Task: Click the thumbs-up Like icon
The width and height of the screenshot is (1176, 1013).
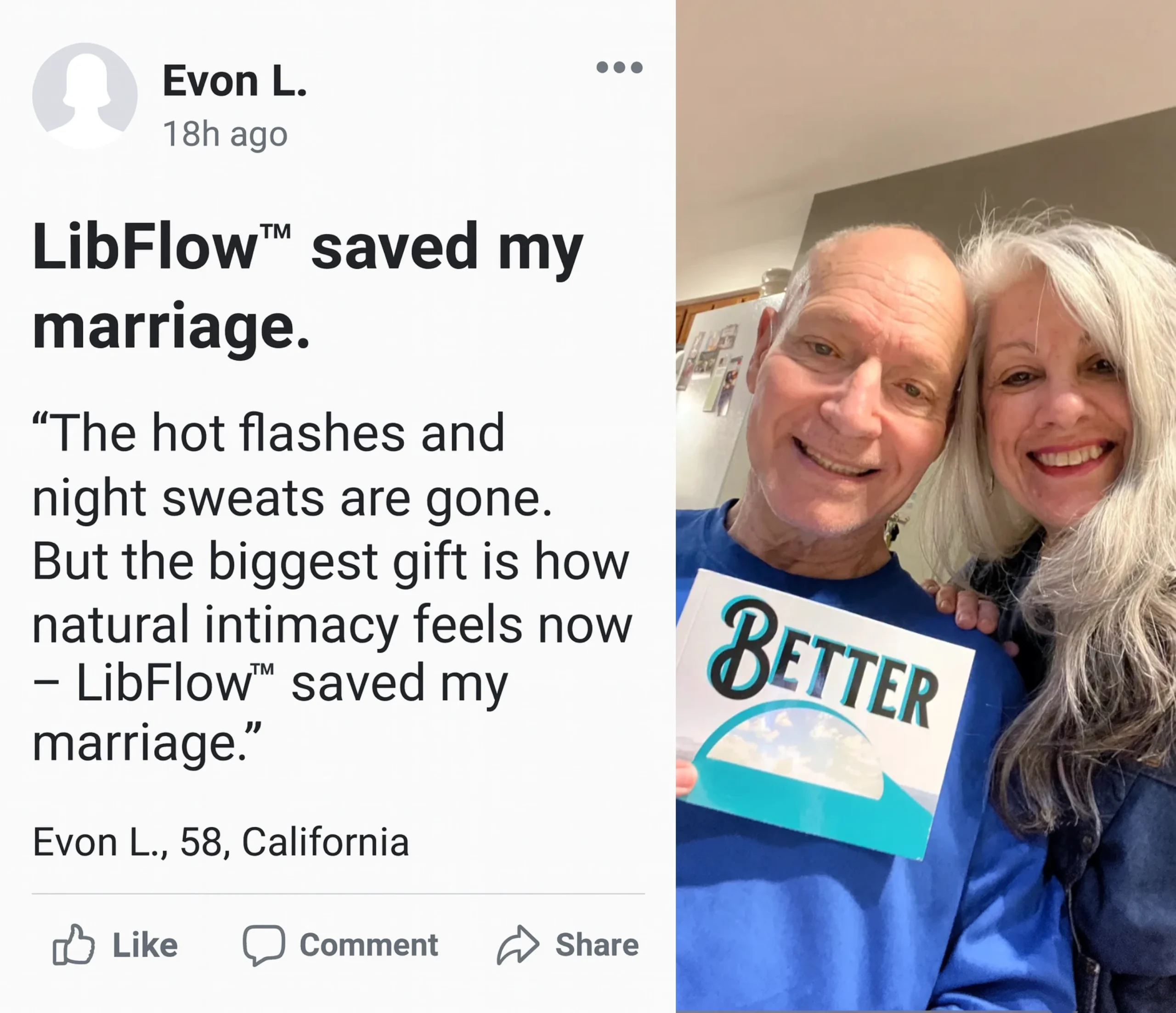Action: point(73,944)
